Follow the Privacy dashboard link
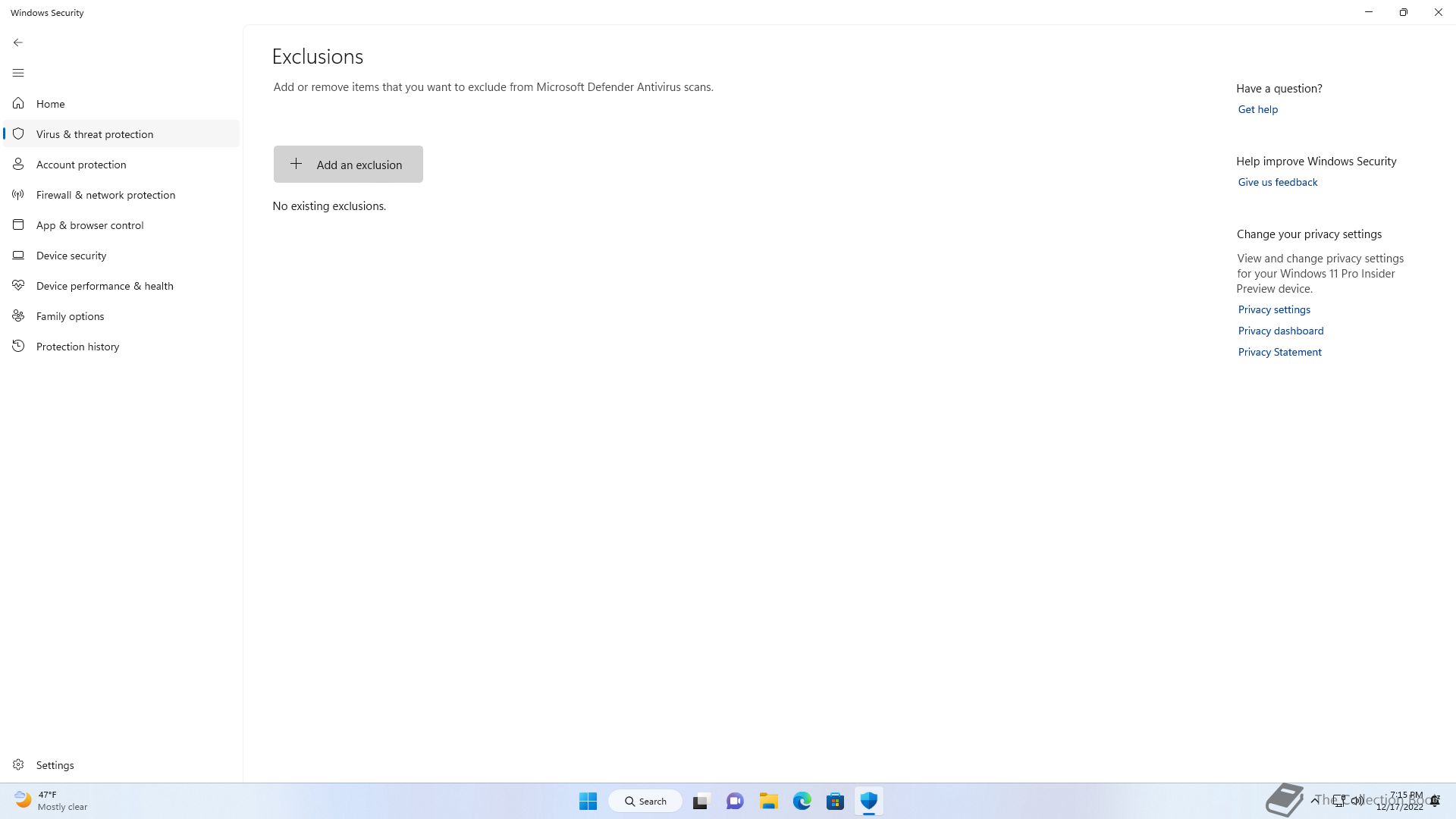Image resolution: width=1456 pixels, height=819 pixels. tap(1280, 331)
